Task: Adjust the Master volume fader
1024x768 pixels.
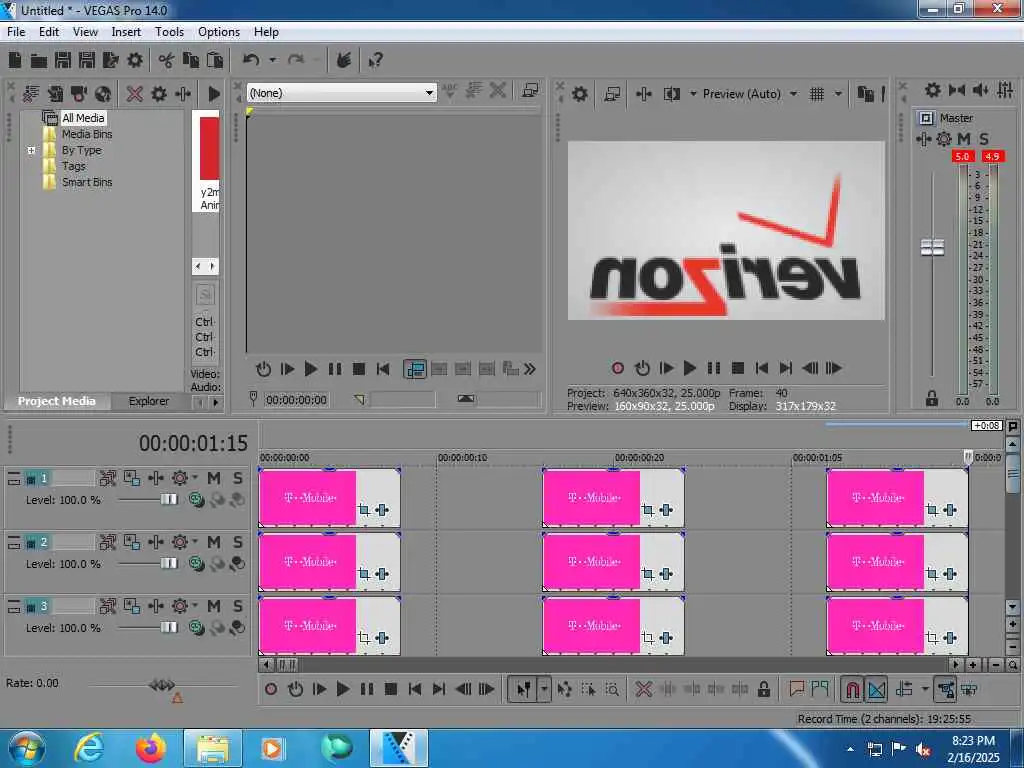Action: coord(932,248)
